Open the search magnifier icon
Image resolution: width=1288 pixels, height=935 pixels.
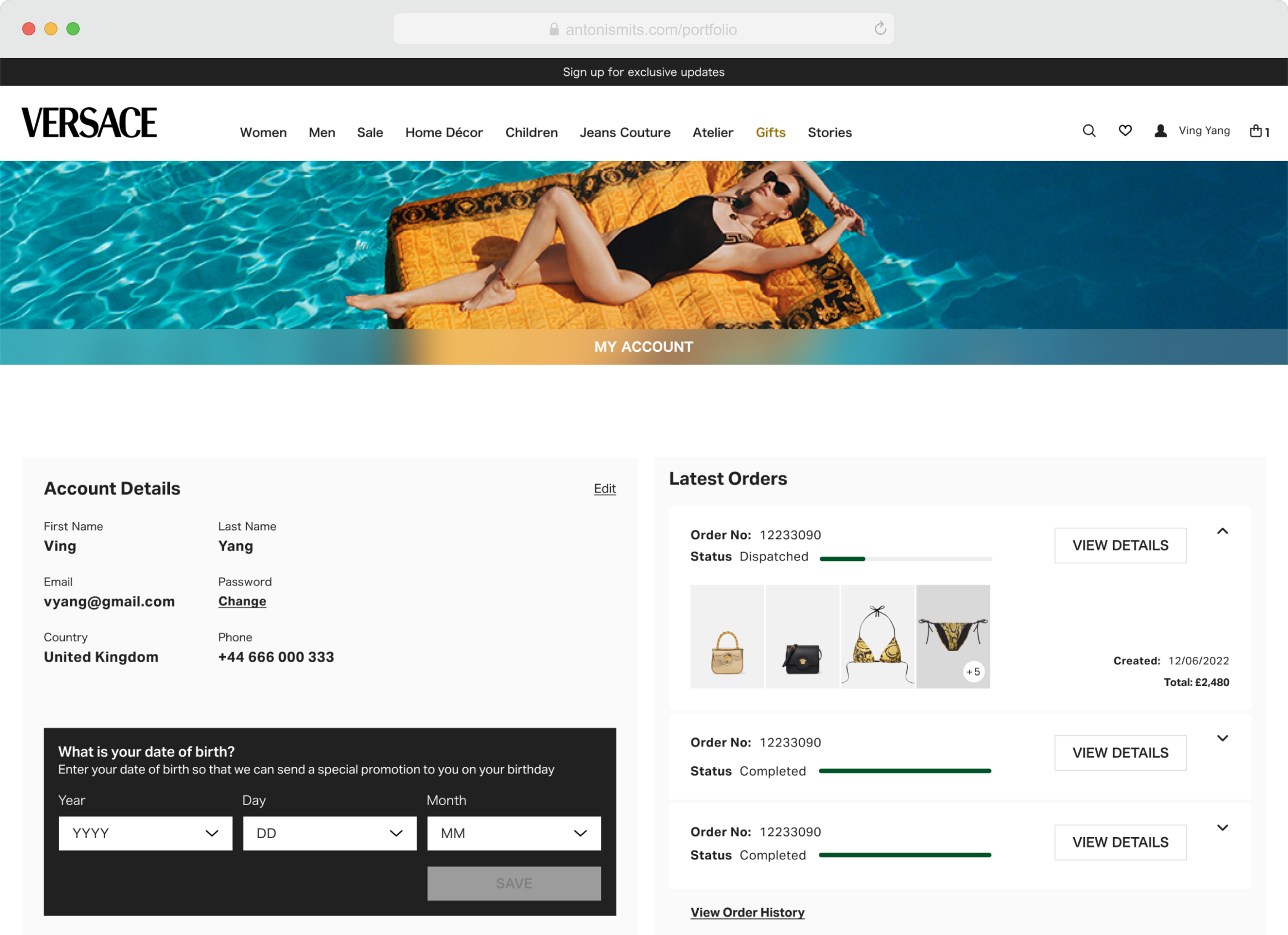coord(1089,131)
